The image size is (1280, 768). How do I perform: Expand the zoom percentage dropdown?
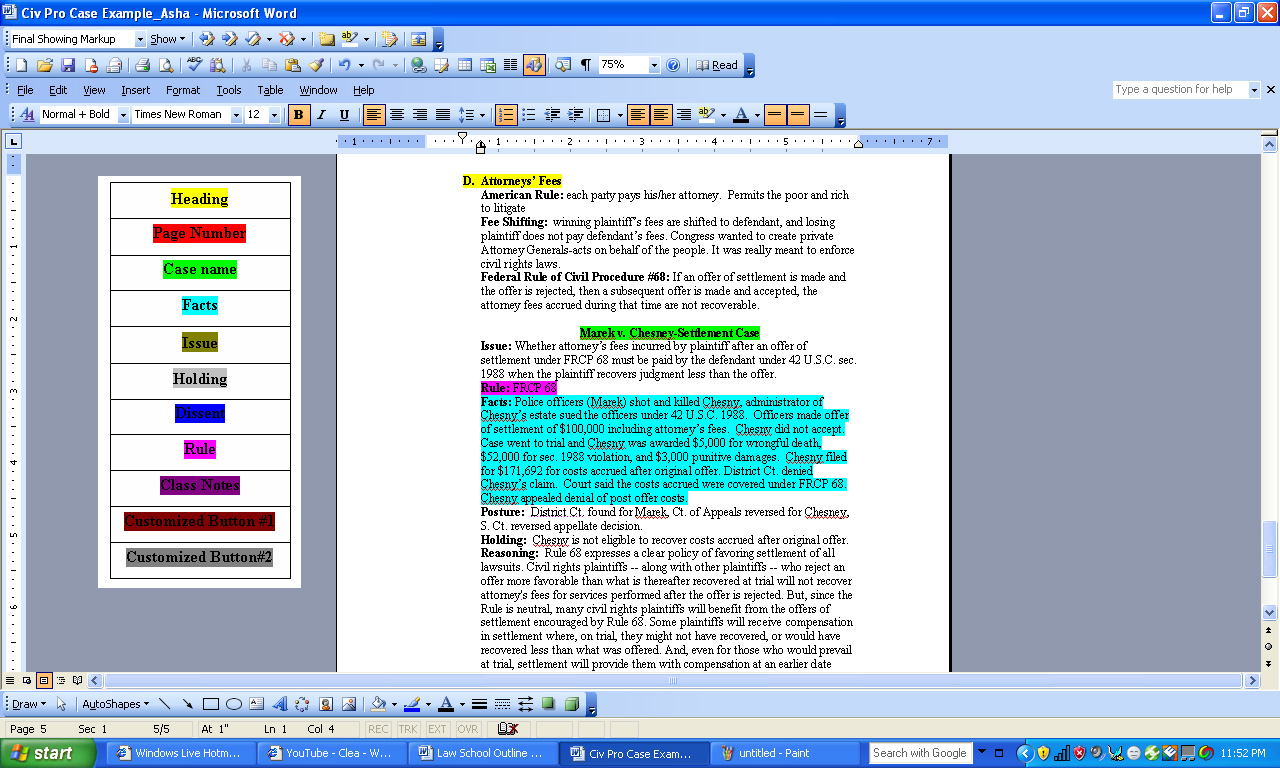654,65
